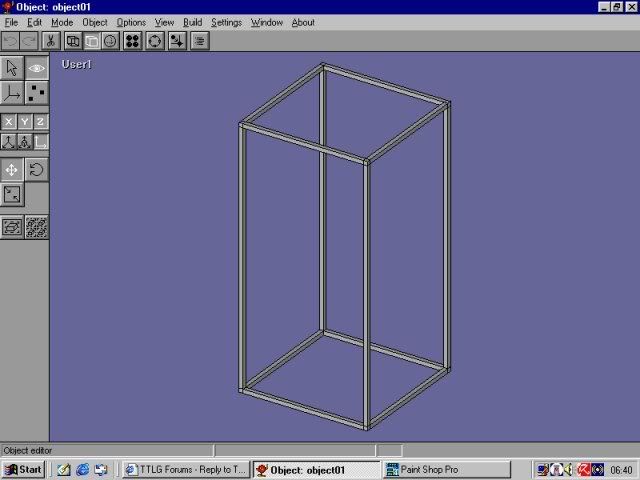The image size is (640, 480).
Task: Open the Mode menu
Action: click(62, 22)
